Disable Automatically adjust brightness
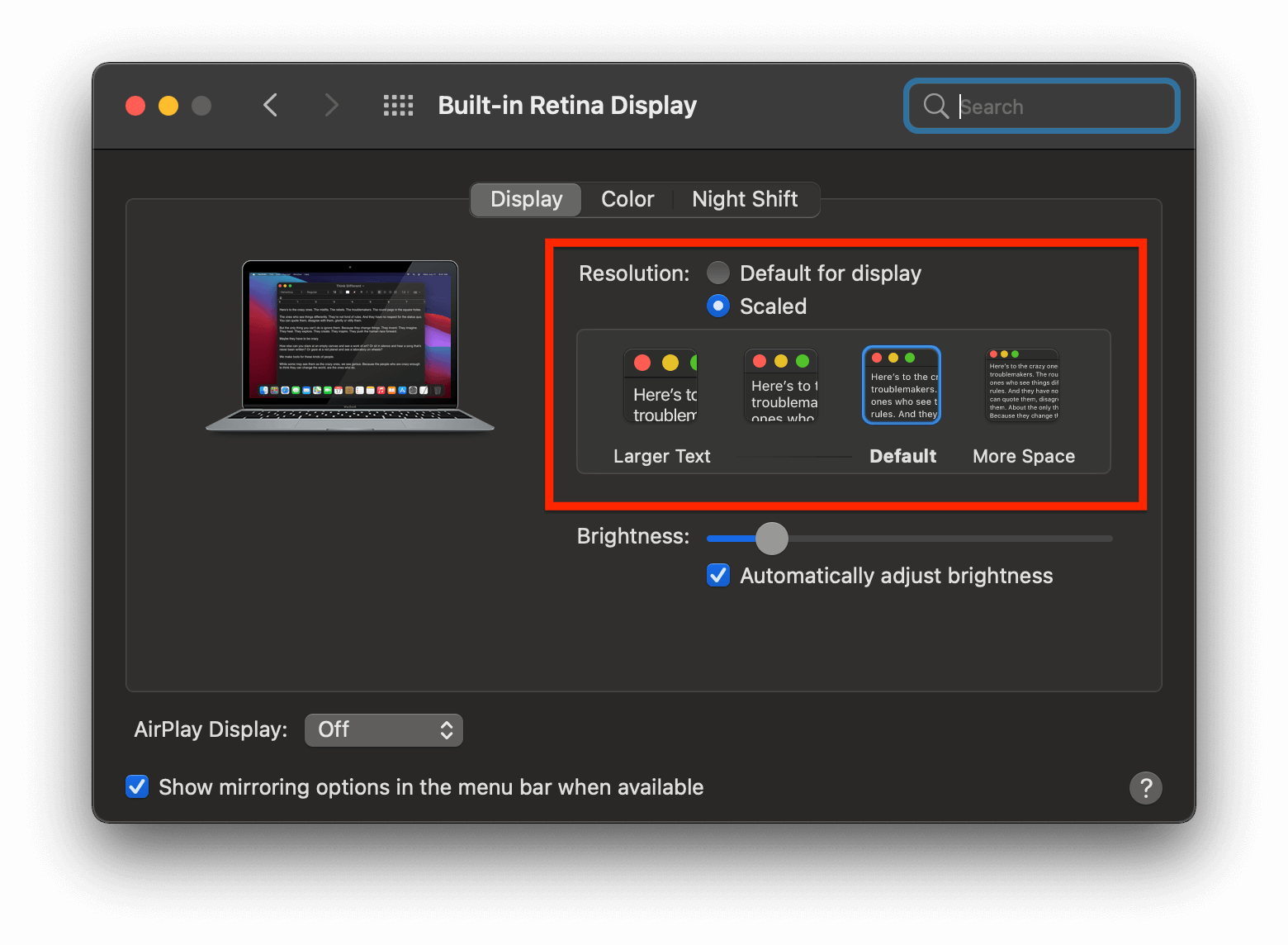1288x945 pixels. pyautogui.click(x=717, y=575)
